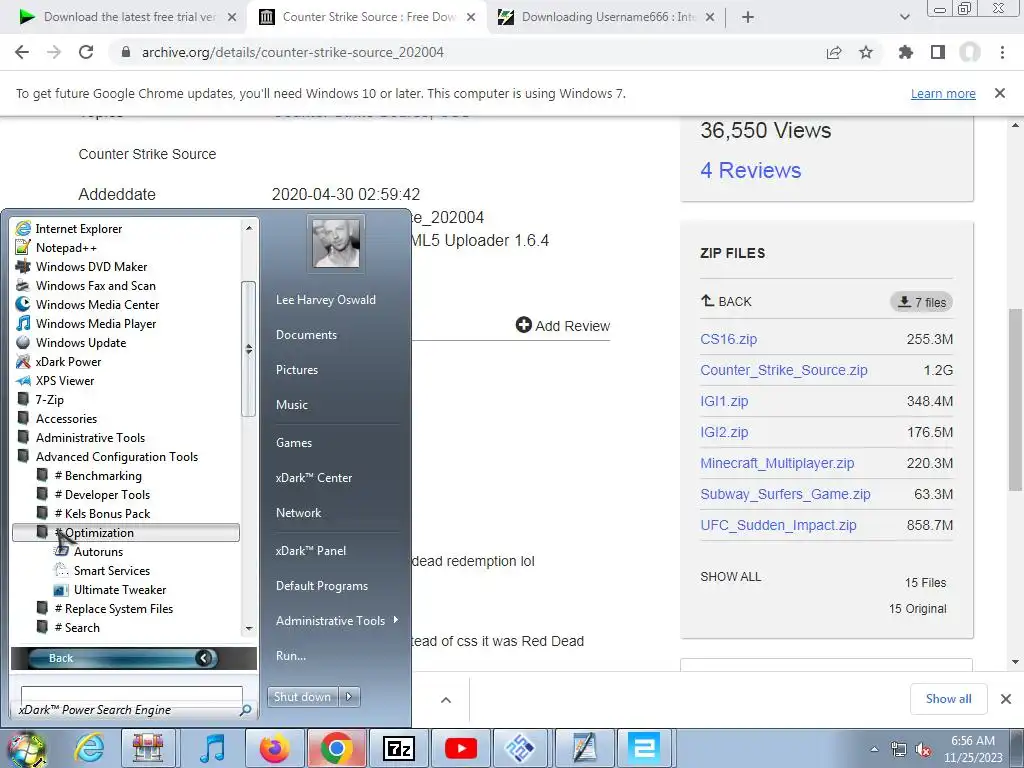Toggle the Chrome side panel
The image size is (1024, 768).
[x=938, y=52]
